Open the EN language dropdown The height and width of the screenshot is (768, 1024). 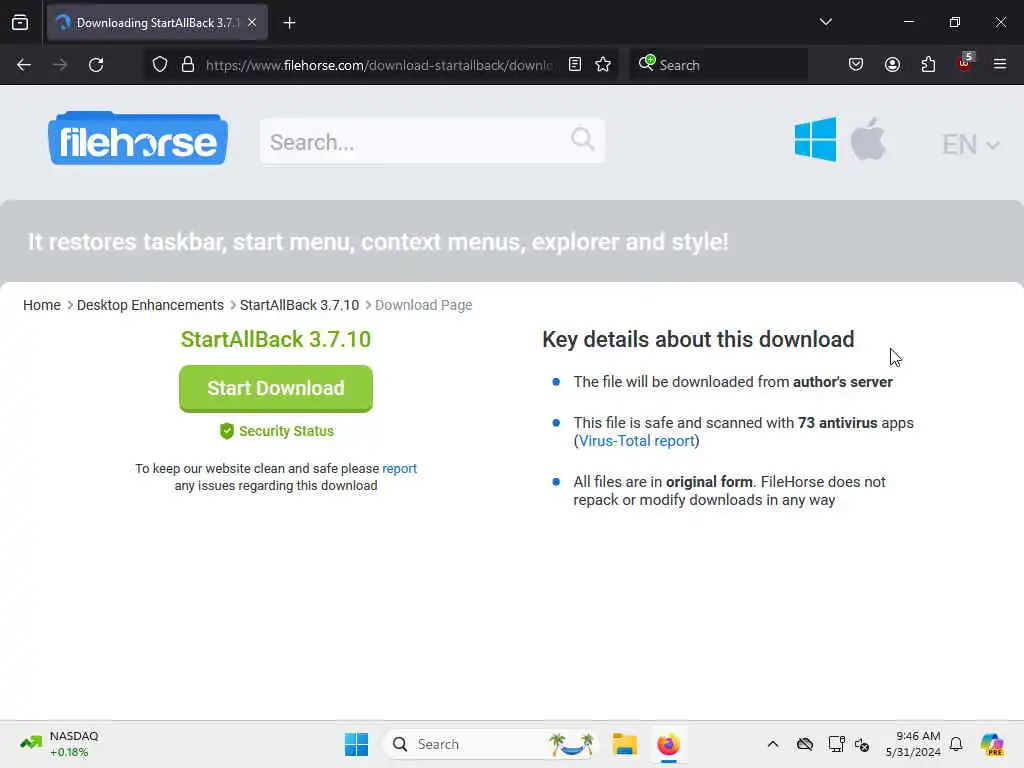point(970,144)
